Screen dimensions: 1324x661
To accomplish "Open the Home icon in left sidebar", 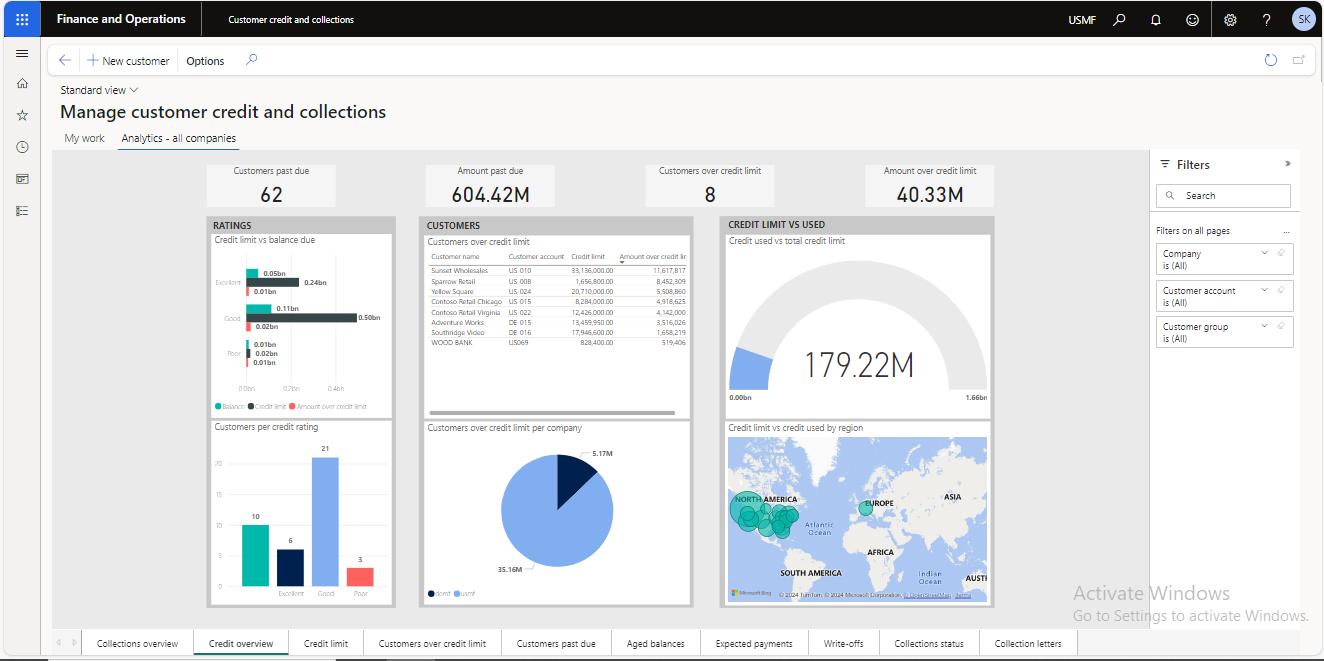I will tap(22, 84).
